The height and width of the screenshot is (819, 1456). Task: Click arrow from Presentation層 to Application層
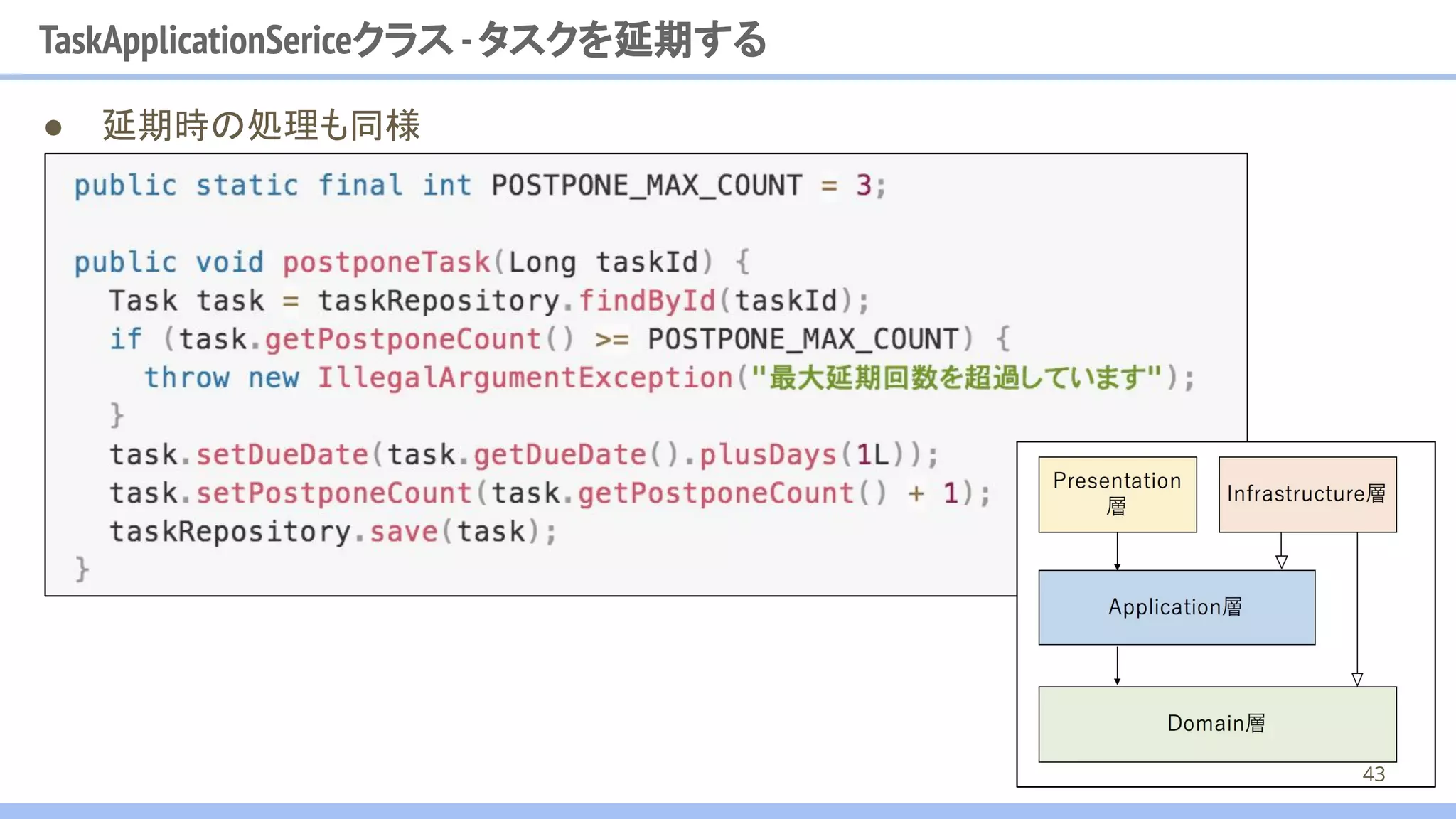point(1117,551)
